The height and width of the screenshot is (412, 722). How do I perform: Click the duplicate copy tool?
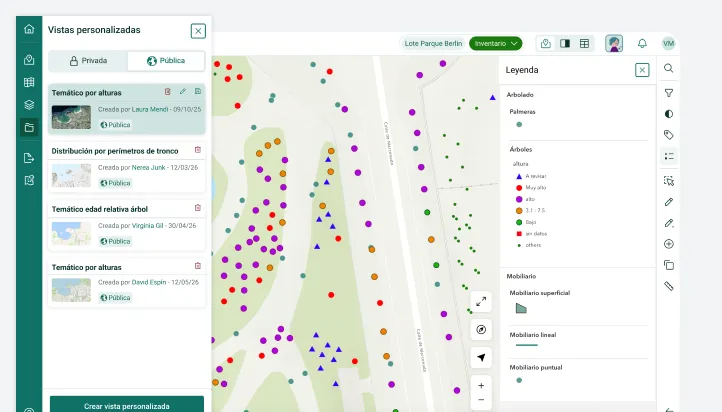click(669, 265)
